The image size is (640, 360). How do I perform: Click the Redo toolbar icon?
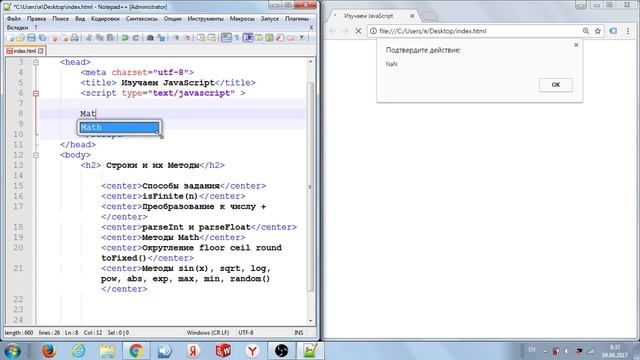point(136,38)
